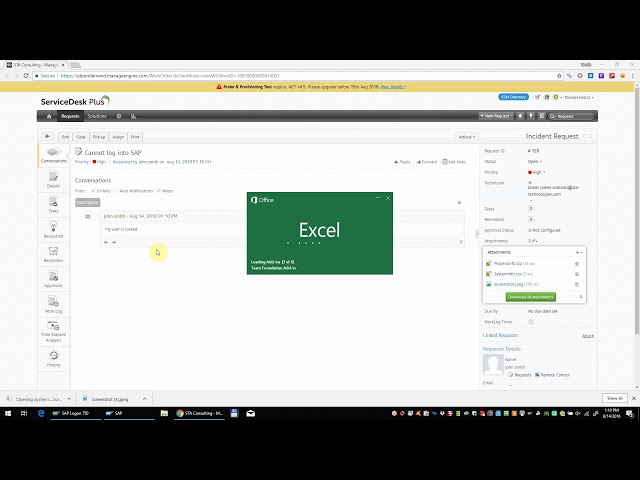
Task: Open the Priority High dropdown
Action: tap(537, 172)
